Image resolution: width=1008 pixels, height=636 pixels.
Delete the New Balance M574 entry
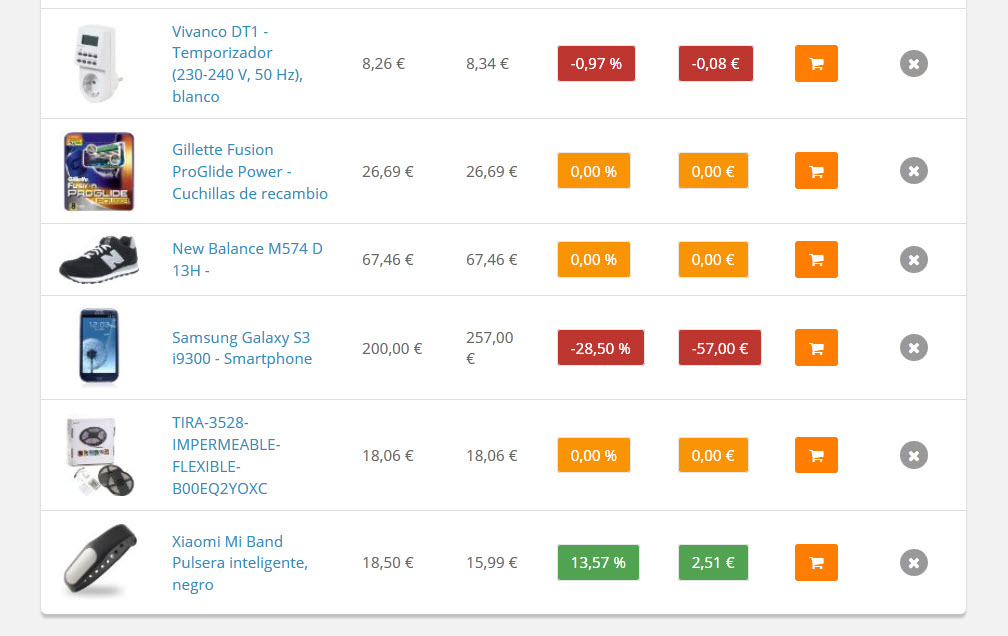click(x=913, y=260)
